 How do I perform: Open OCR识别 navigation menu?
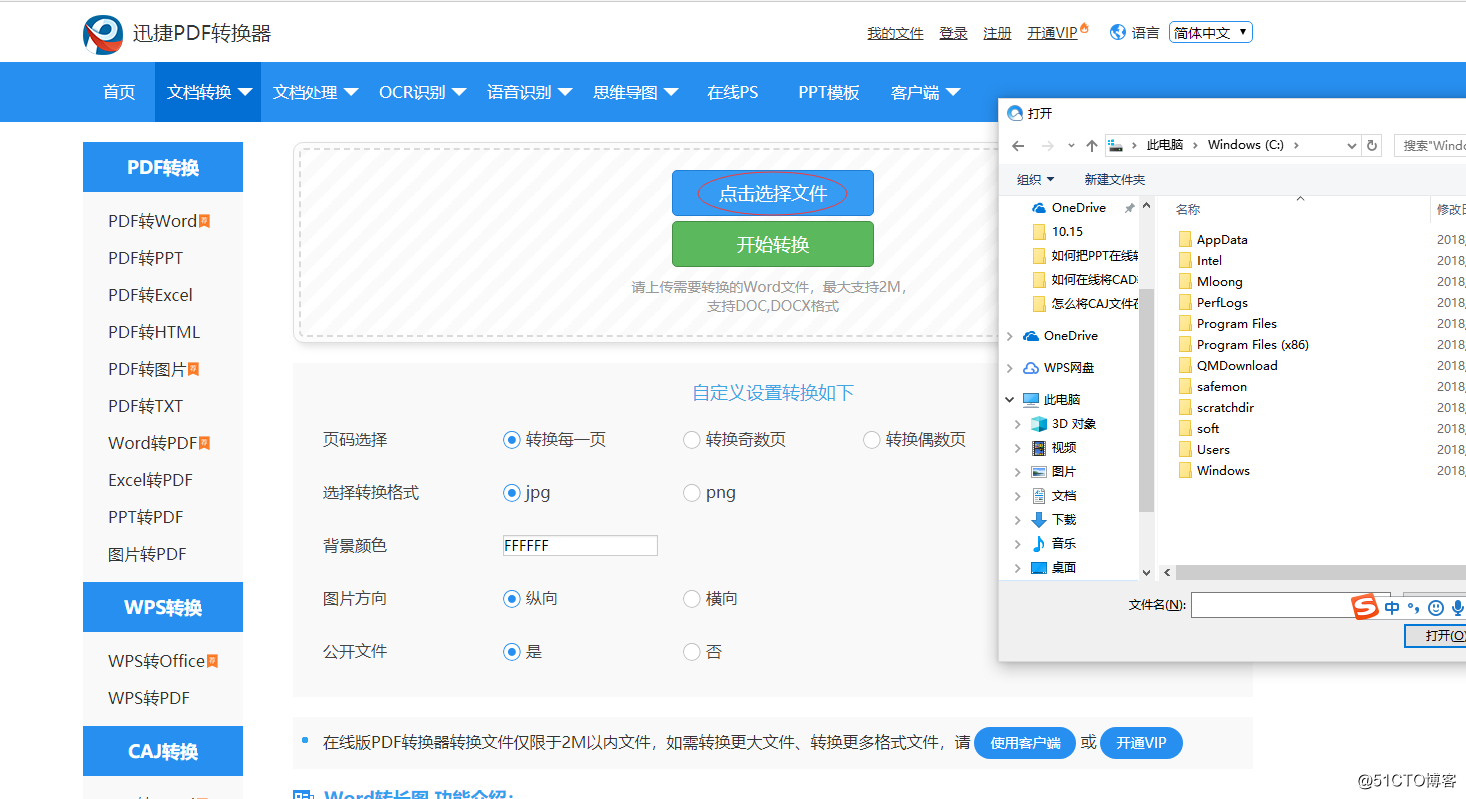click(x=421, y=92)
